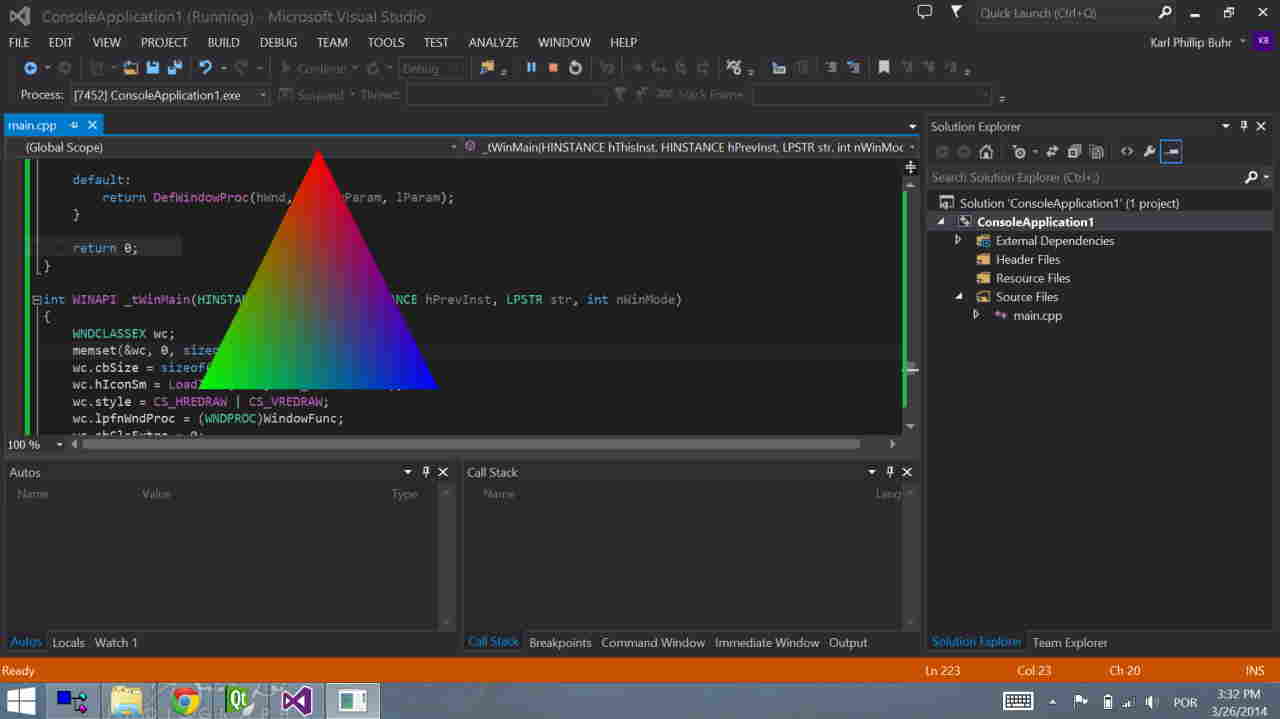
Task: Click the editor horizontal scrollbar thumb
Action: (x=471, y=444)
